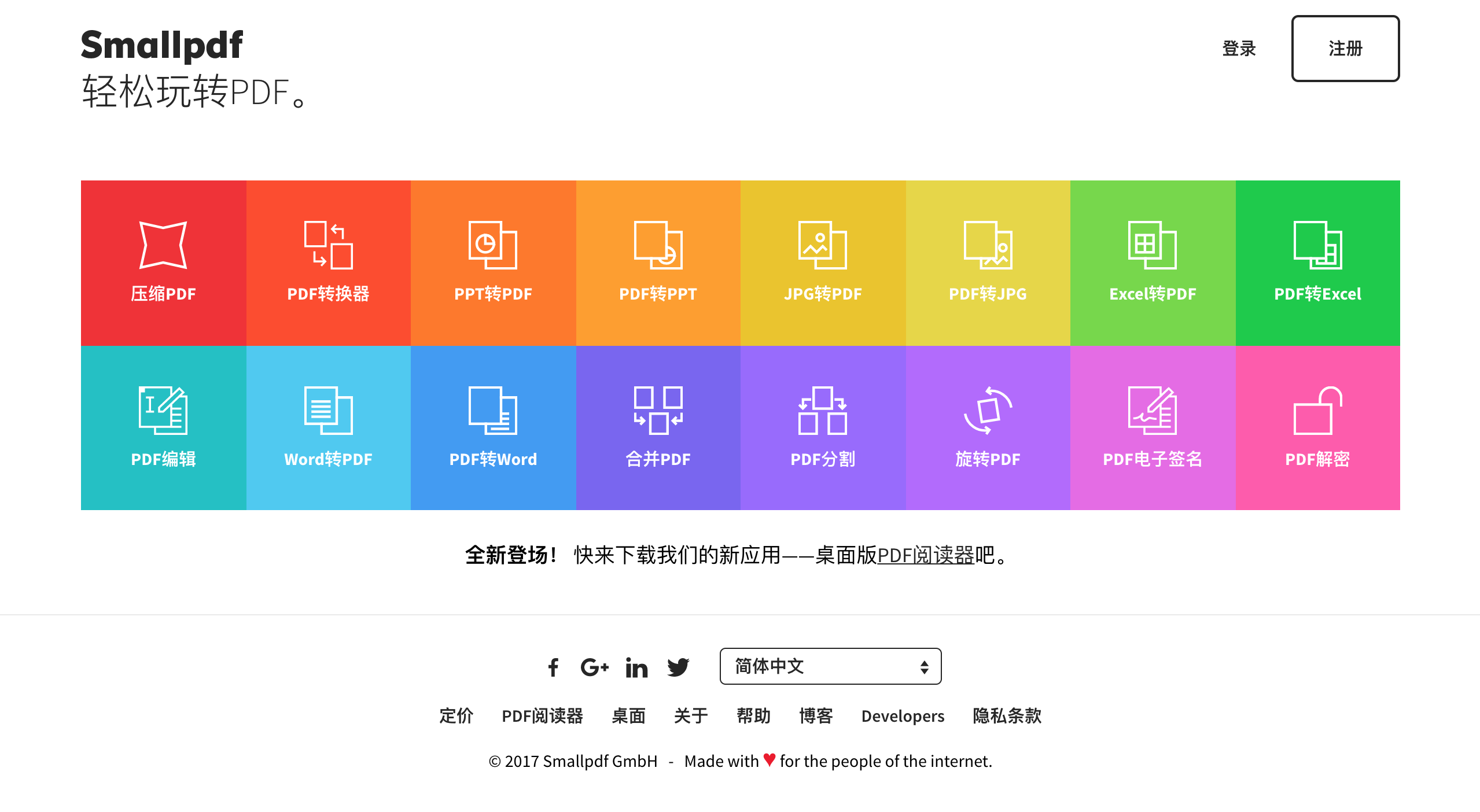Viewport: 1480px width, 812px height.
Task: Click the 轻松玩转PDF。 tagline text
Action: pos(194,91)
